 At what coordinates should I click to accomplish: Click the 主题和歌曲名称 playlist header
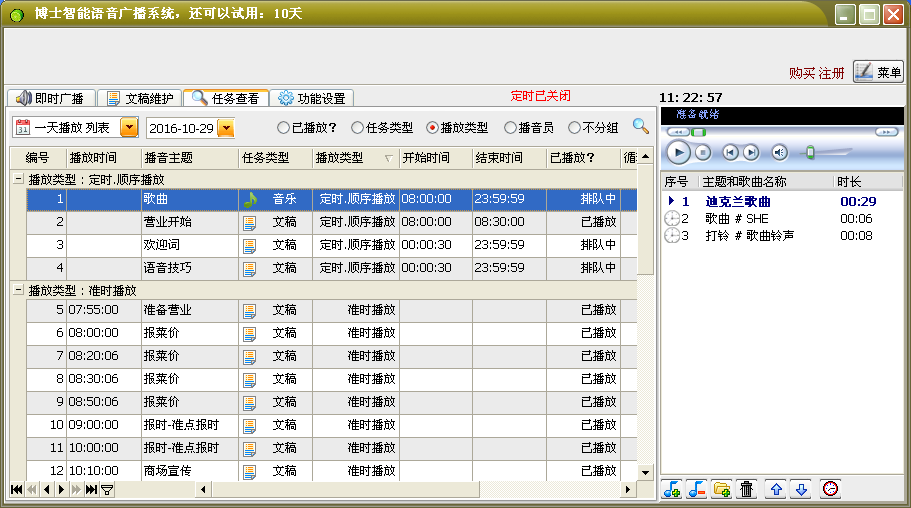[x=766, y=182]
